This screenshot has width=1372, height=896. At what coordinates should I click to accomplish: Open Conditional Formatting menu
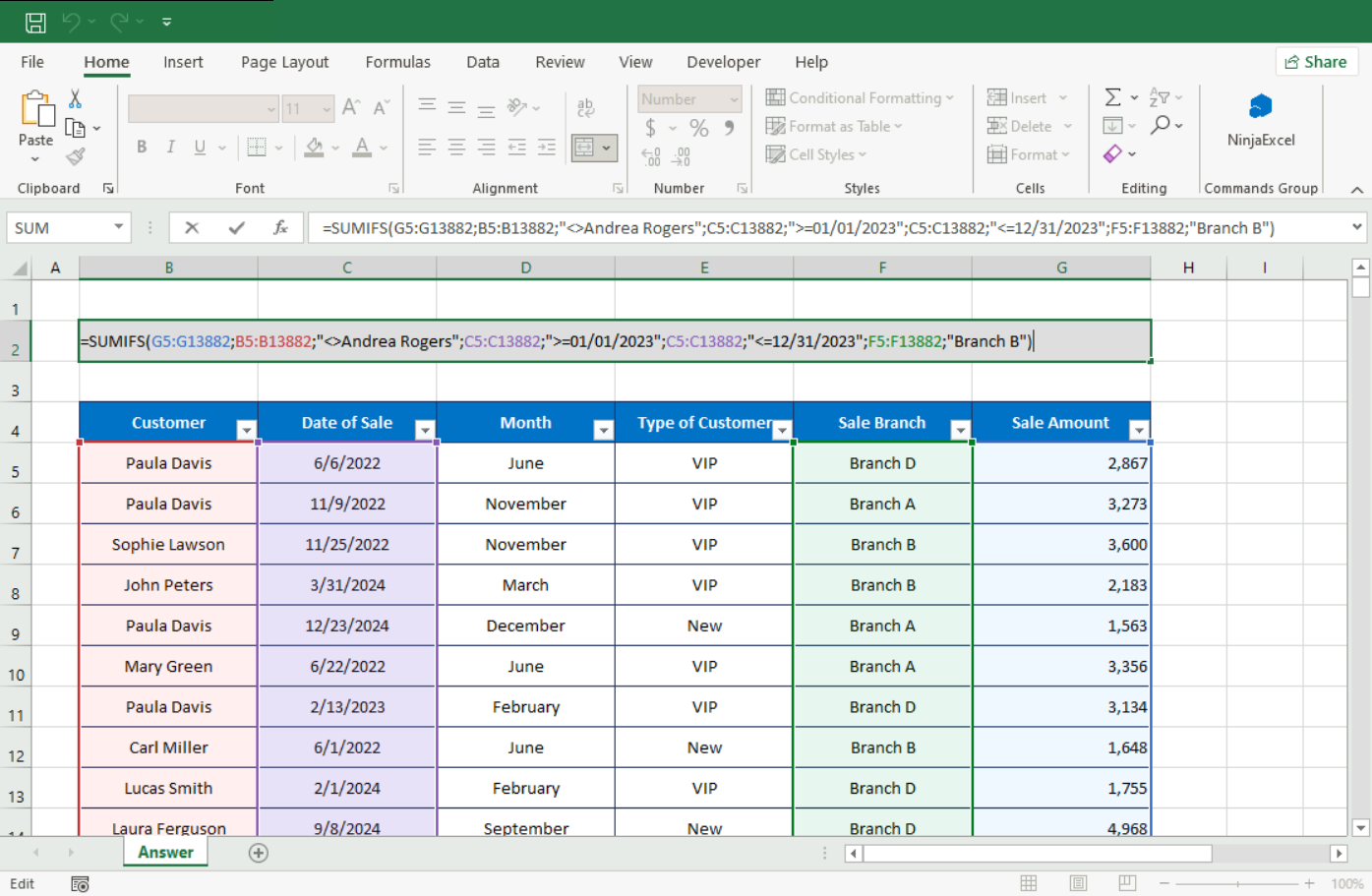pyautogui.click(x=860, y=98)
